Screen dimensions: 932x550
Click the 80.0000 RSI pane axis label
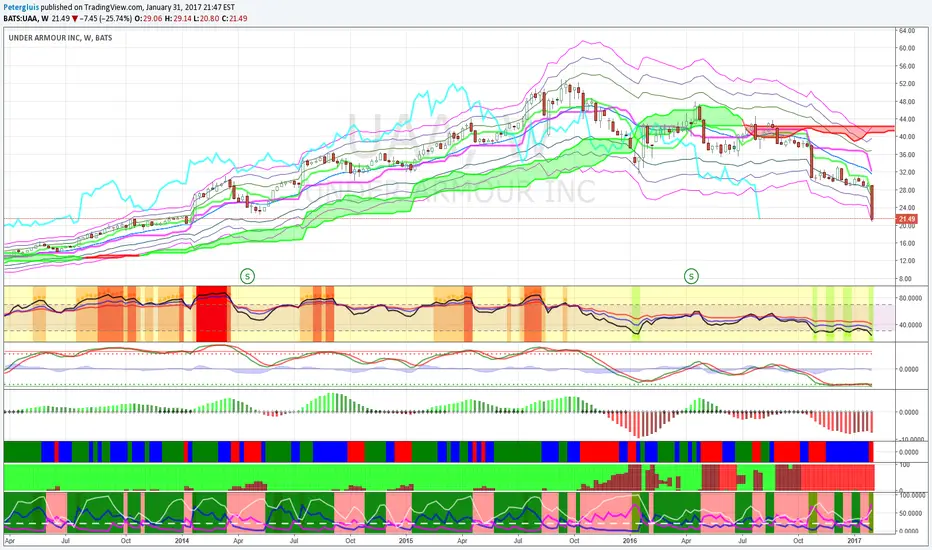coord(909,298)
